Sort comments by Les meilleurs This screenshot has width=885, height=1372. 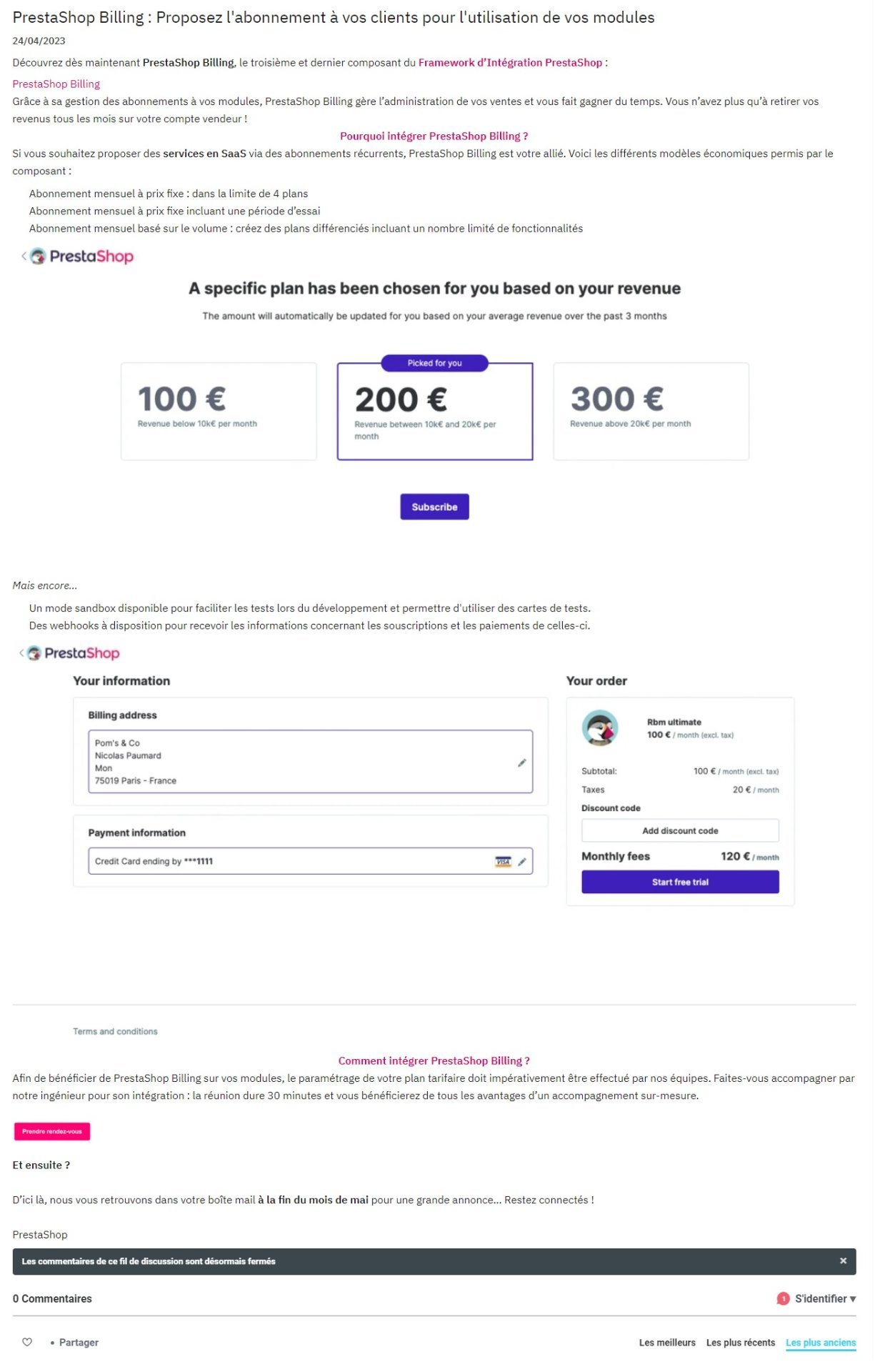coord(666,1342)
